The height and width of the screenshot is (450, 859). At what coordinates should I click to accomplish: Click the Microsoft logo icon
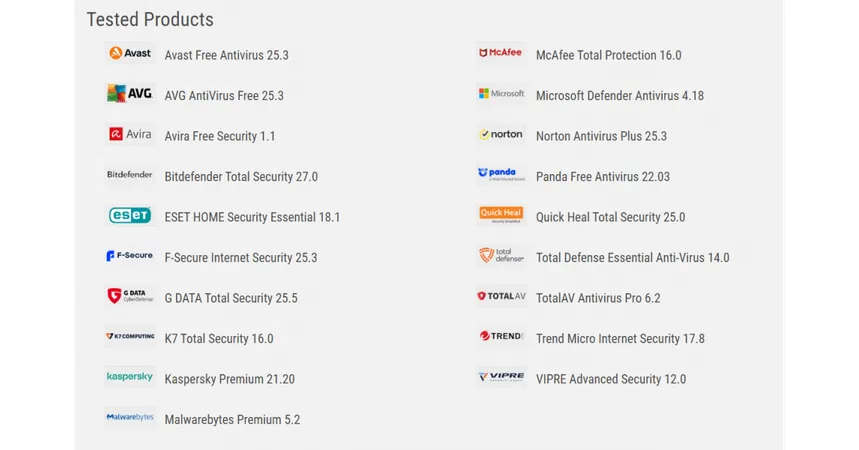coord(501,94)
